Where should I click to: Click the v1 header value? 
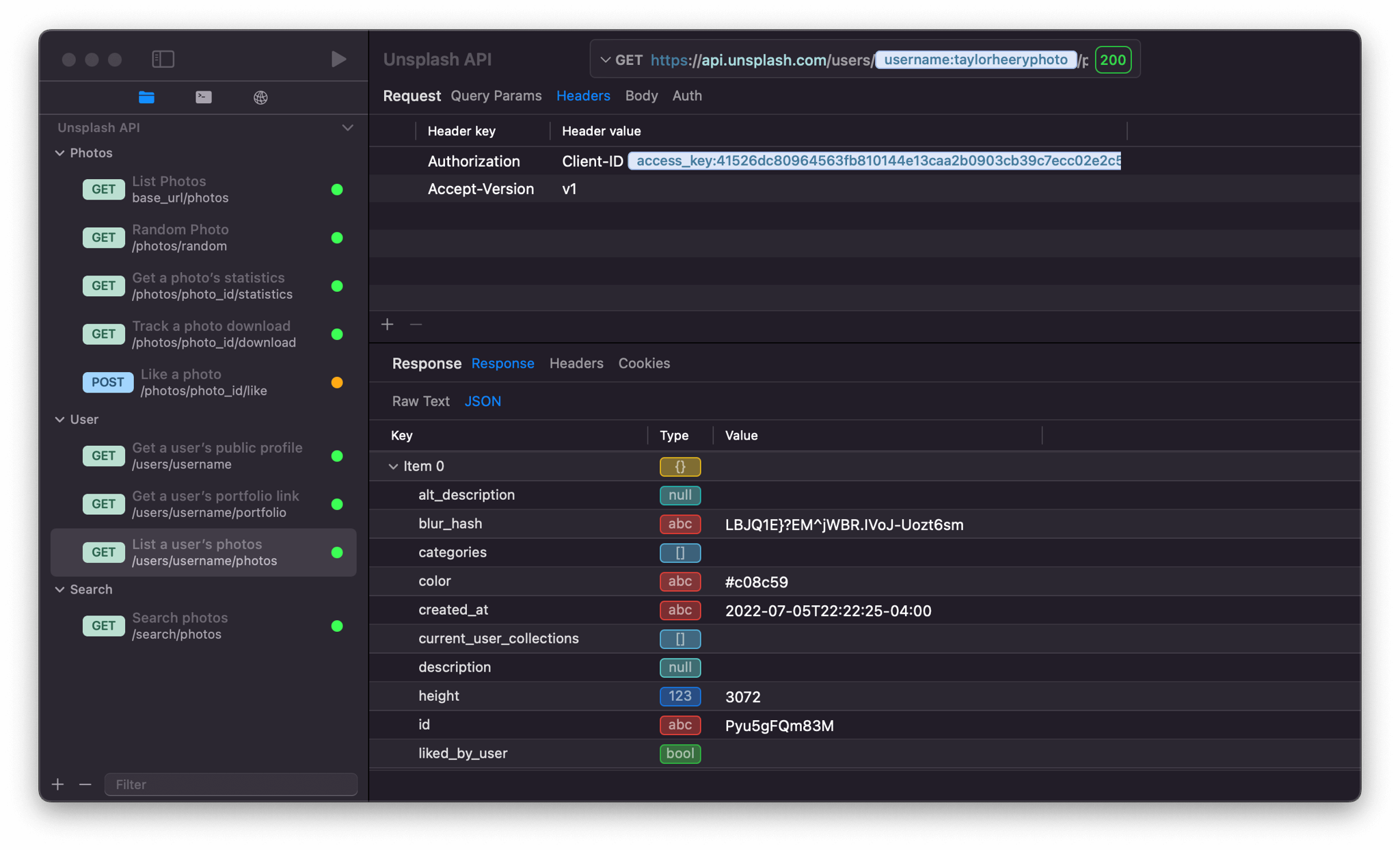pos(569,189)
